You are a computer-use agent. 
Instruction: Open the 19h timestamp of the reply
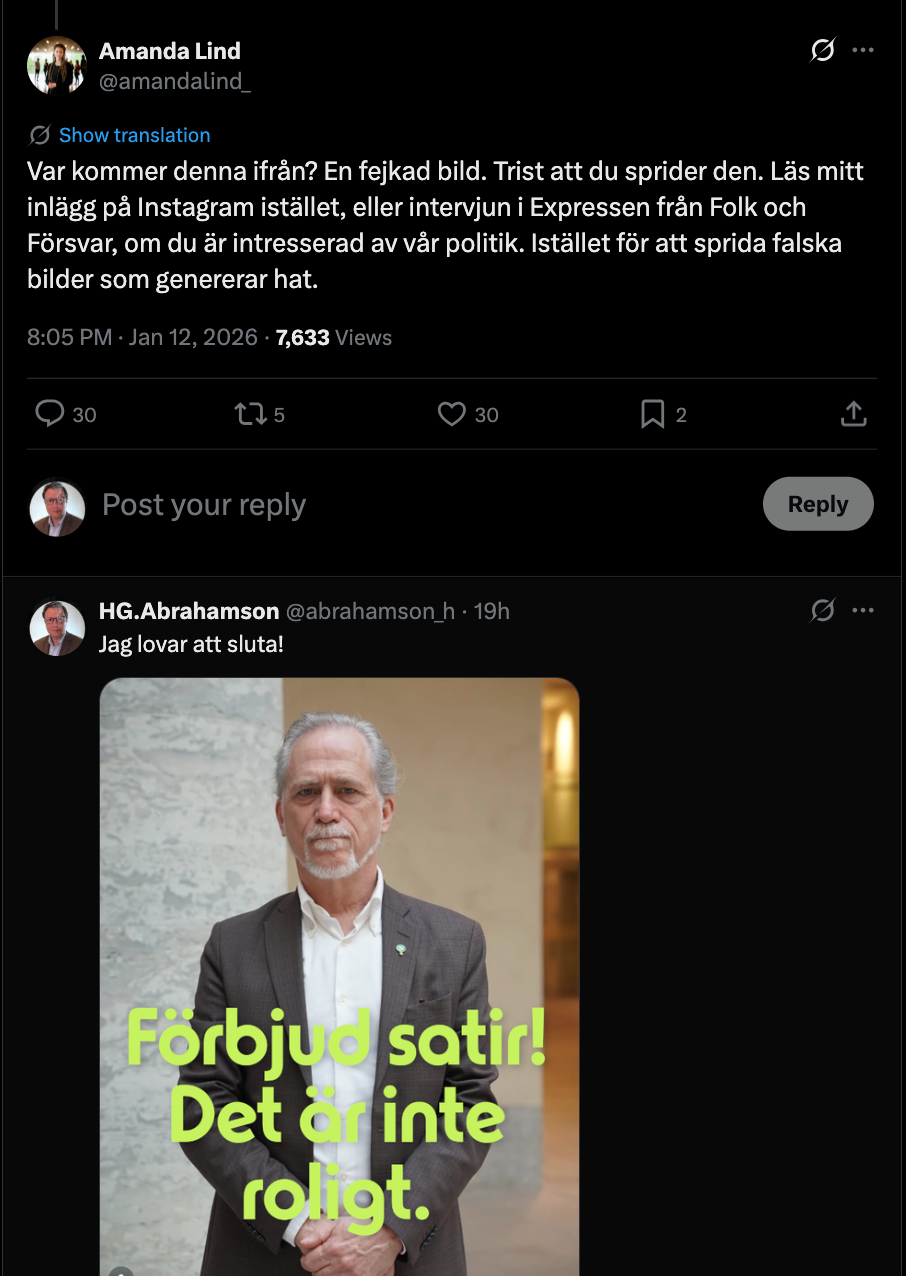[x=492, y=611]
